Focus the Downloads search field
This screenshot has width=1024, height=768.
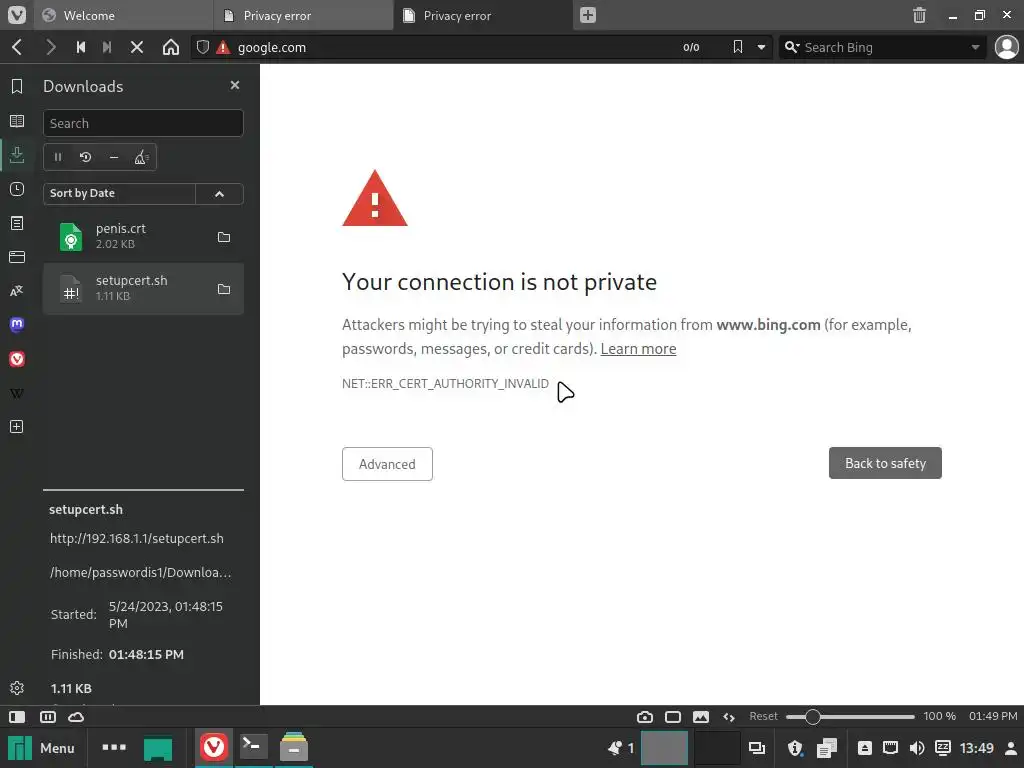[x=143, y=123]
